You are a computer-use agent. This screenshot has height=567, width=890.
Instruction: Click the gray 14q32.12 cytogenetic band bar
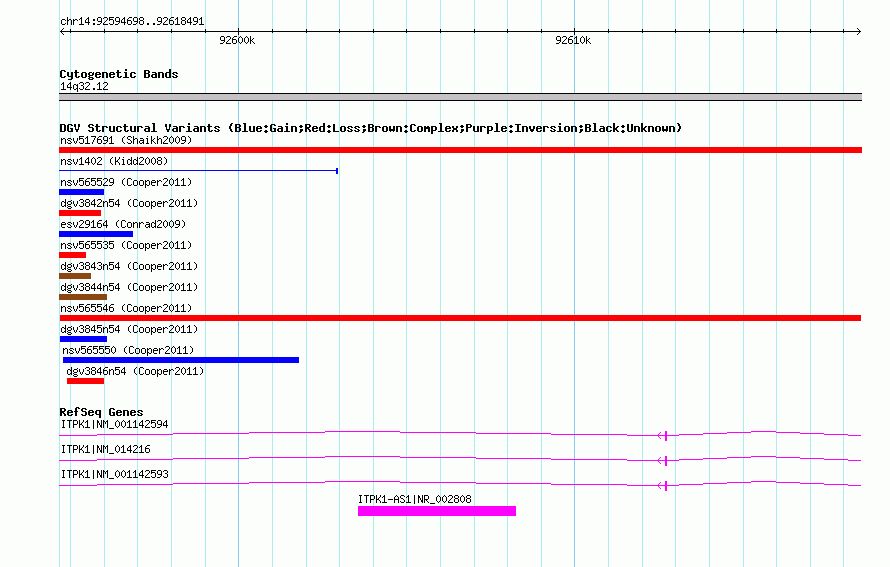tap(460, 97)
